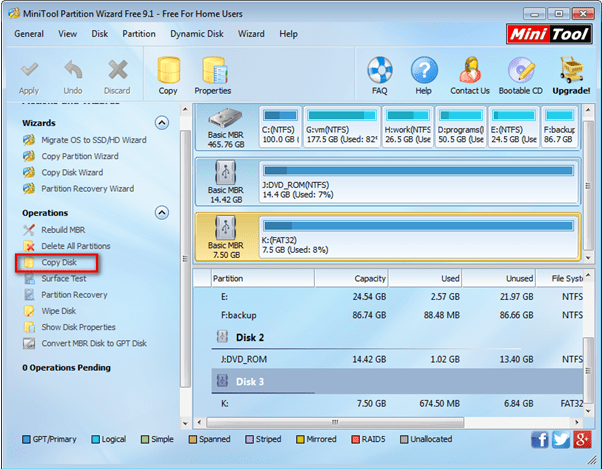Run the Surface Test operation
The height and width of the screenshot is (469, 602).
pyautogui.click(x=55, y=279)
